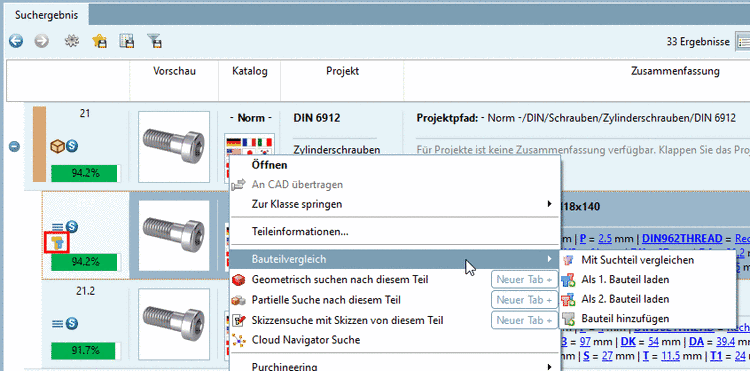Click the - Norm - catalog label
This screenshot has width=750, height=371.
(x=251, y=118)
